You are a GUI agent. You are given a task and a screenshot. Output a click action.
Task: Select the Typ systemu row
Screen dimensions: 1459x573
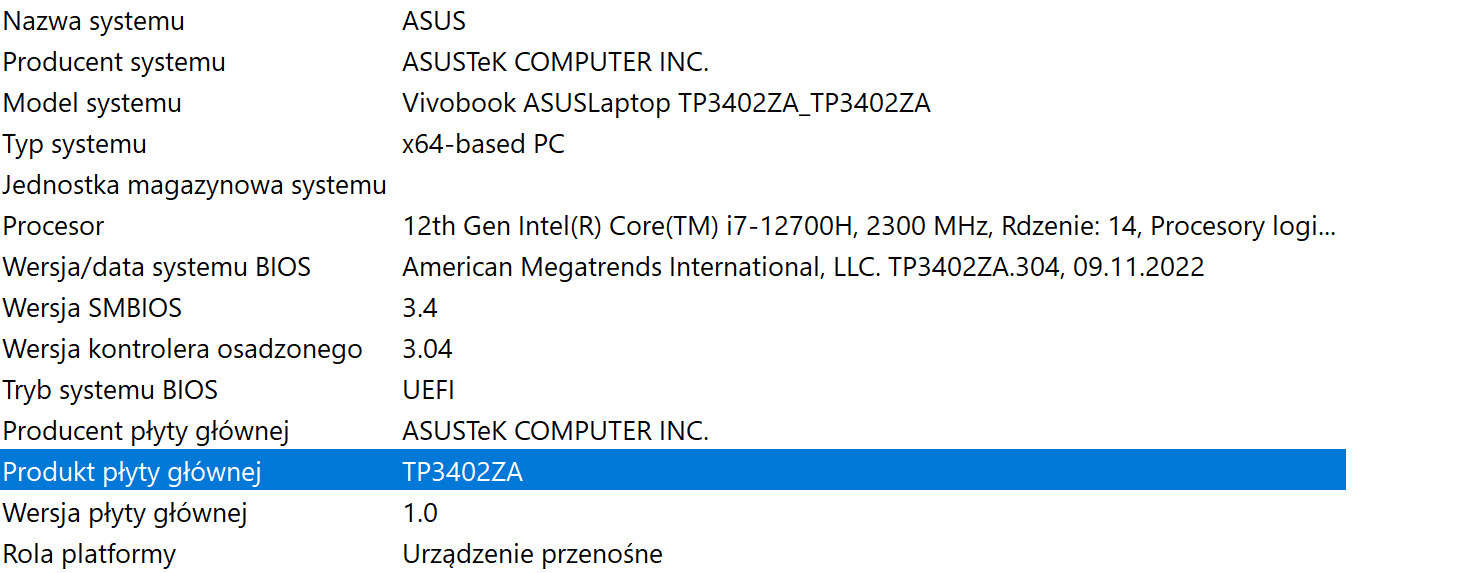[75, 144]
